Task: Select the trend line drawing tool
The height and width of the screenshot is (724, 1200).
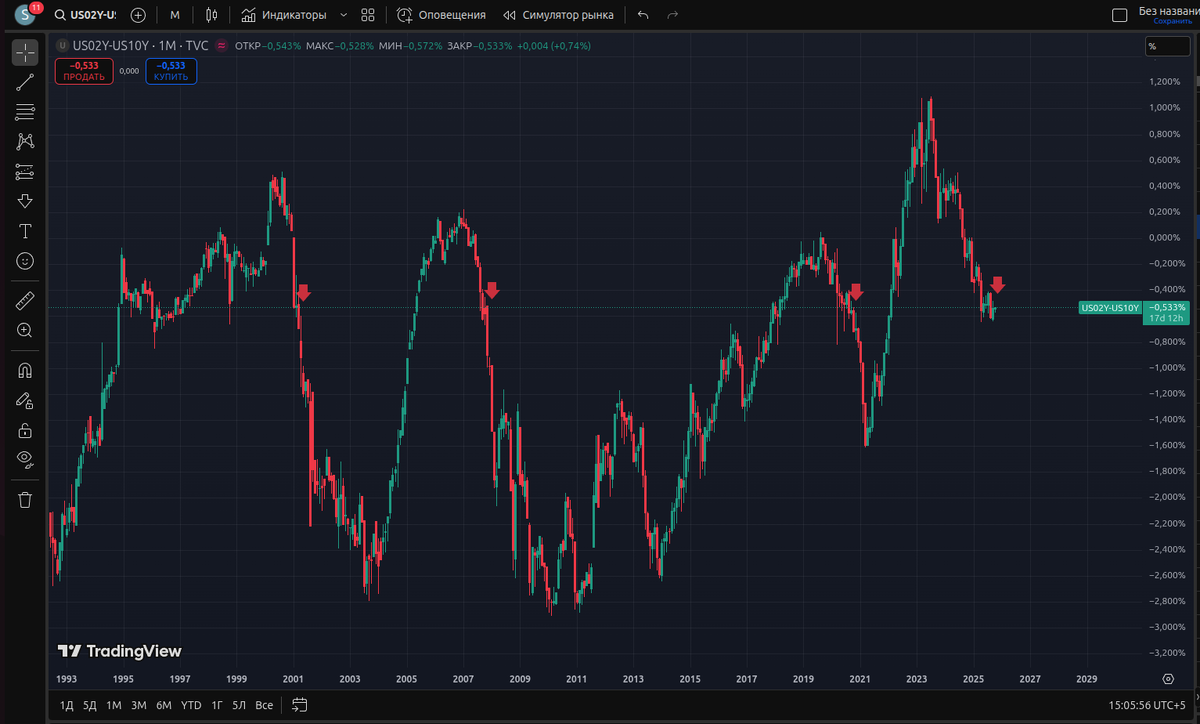Action: 25,82
